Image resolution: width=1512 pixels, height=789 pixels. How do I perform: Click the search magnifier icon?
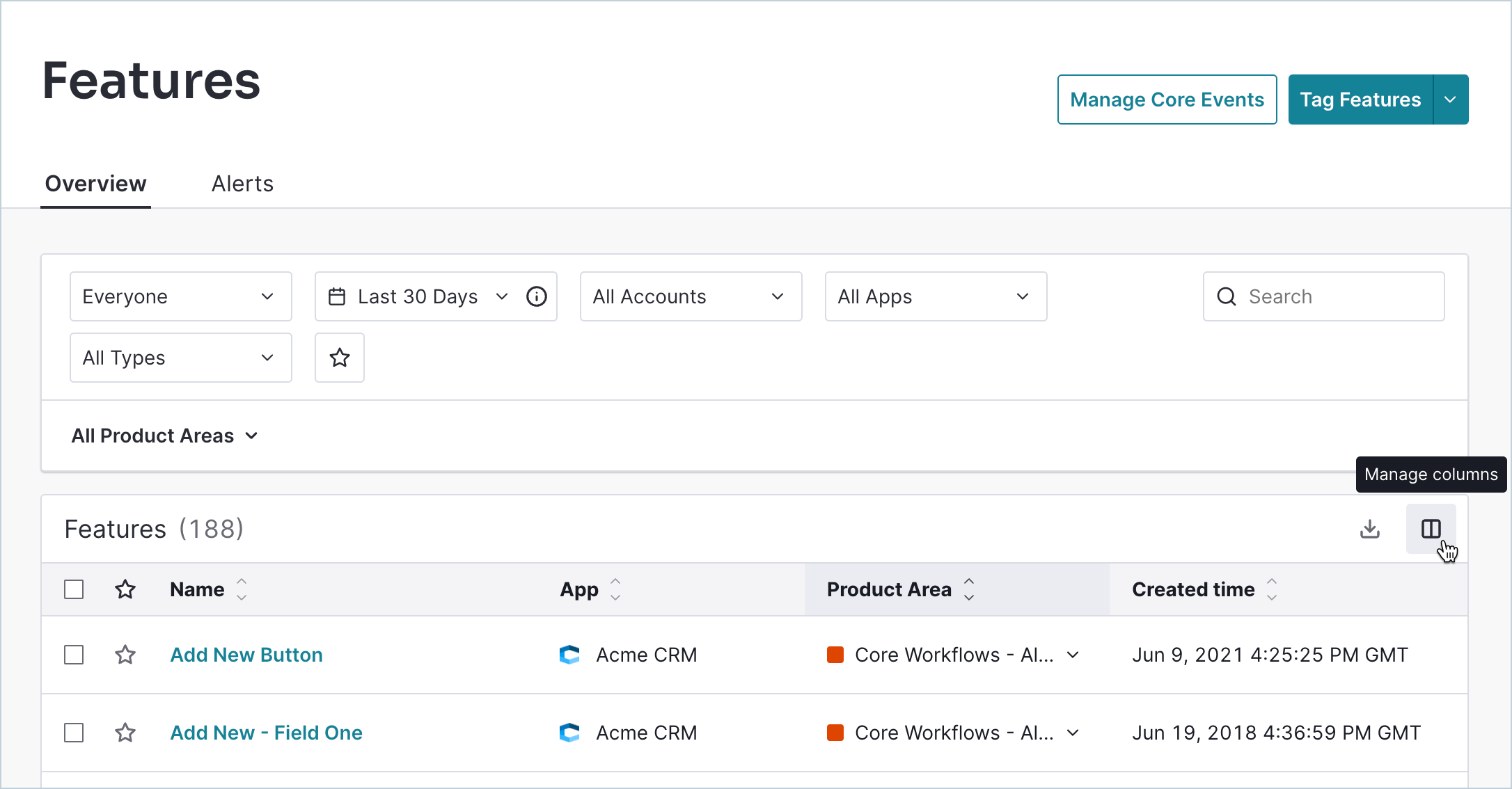[1227, 296]
